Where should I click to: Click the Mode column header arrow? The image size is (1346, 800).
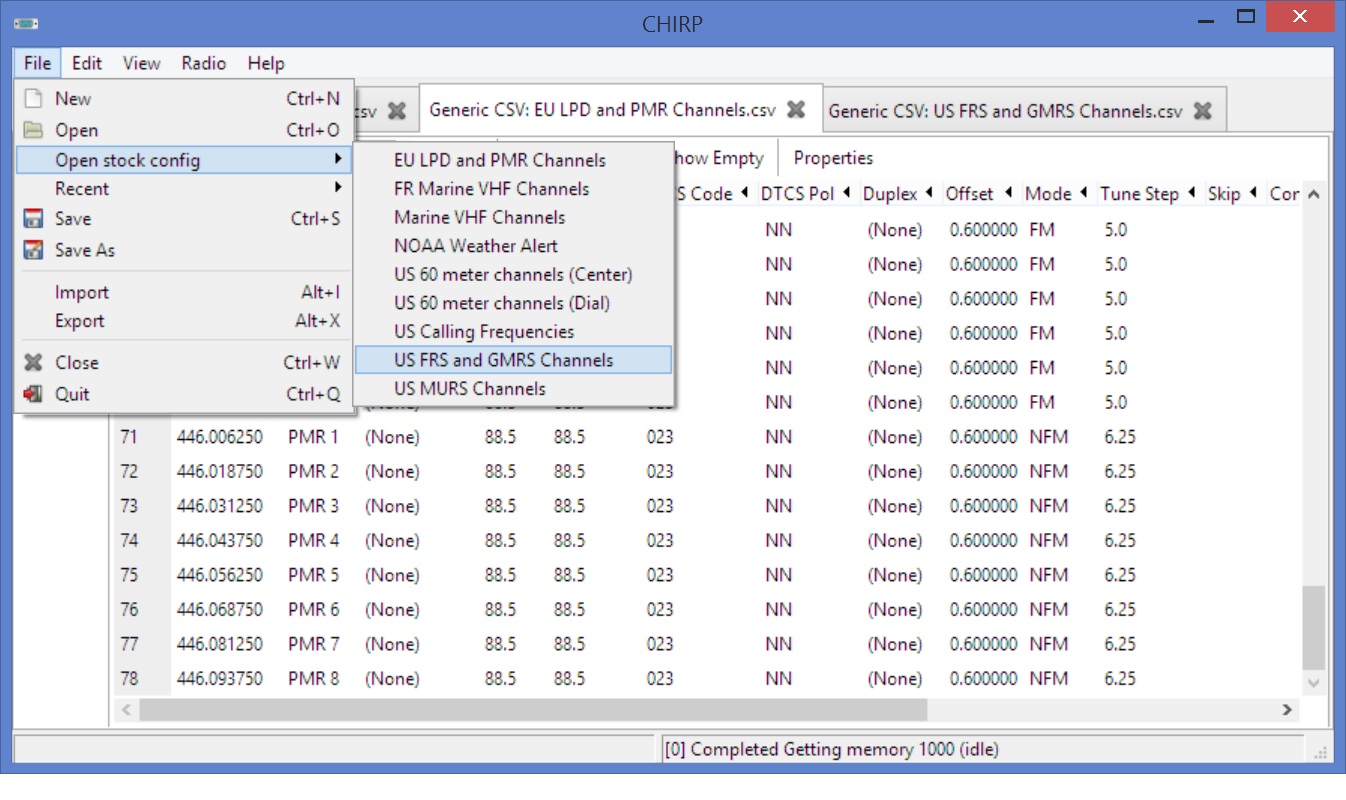click(x=1083, y=194)
